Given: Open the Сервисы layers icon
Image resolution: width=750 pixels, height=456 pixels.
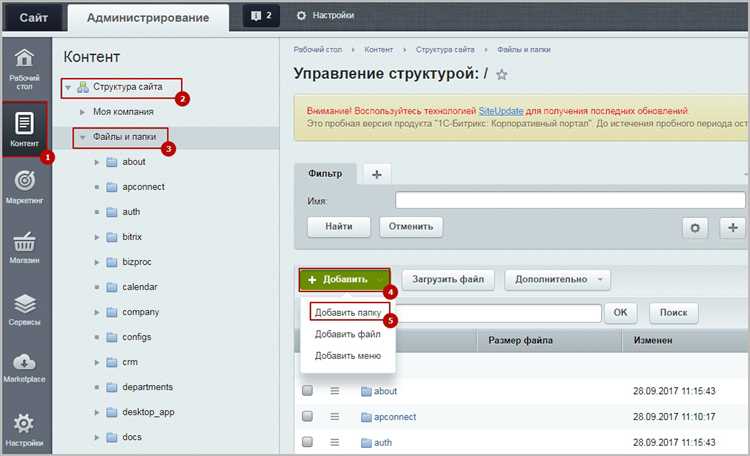Looking at the screenshot, I should 24,304.
